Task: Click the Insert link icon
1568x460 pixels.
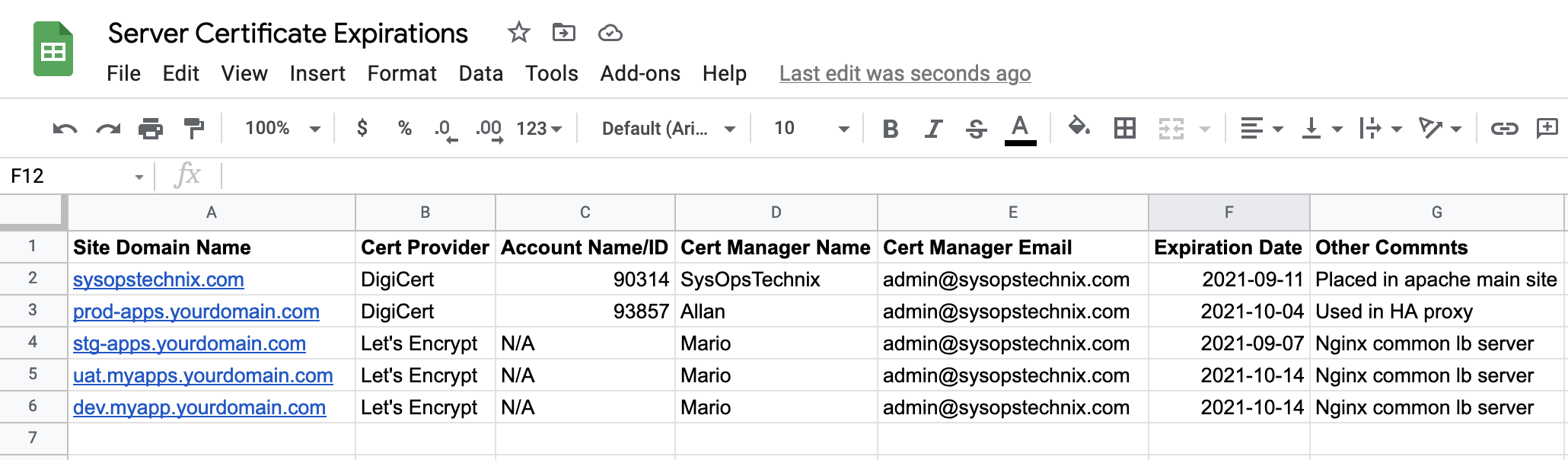Action: pyautogui.click(x=1504, y=128)
